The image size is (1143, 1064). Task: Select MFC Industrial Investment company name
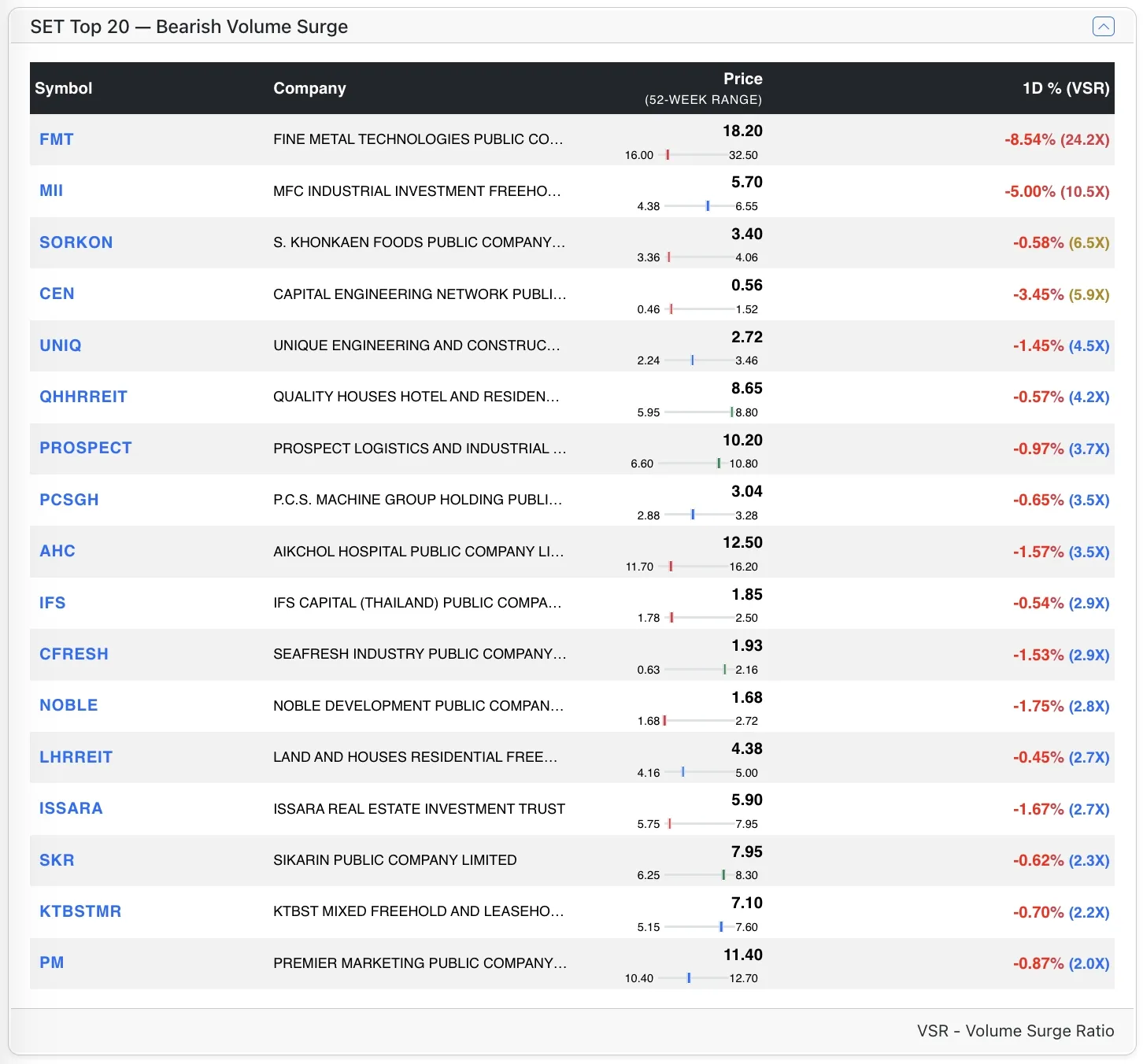[x=417, y=191]
